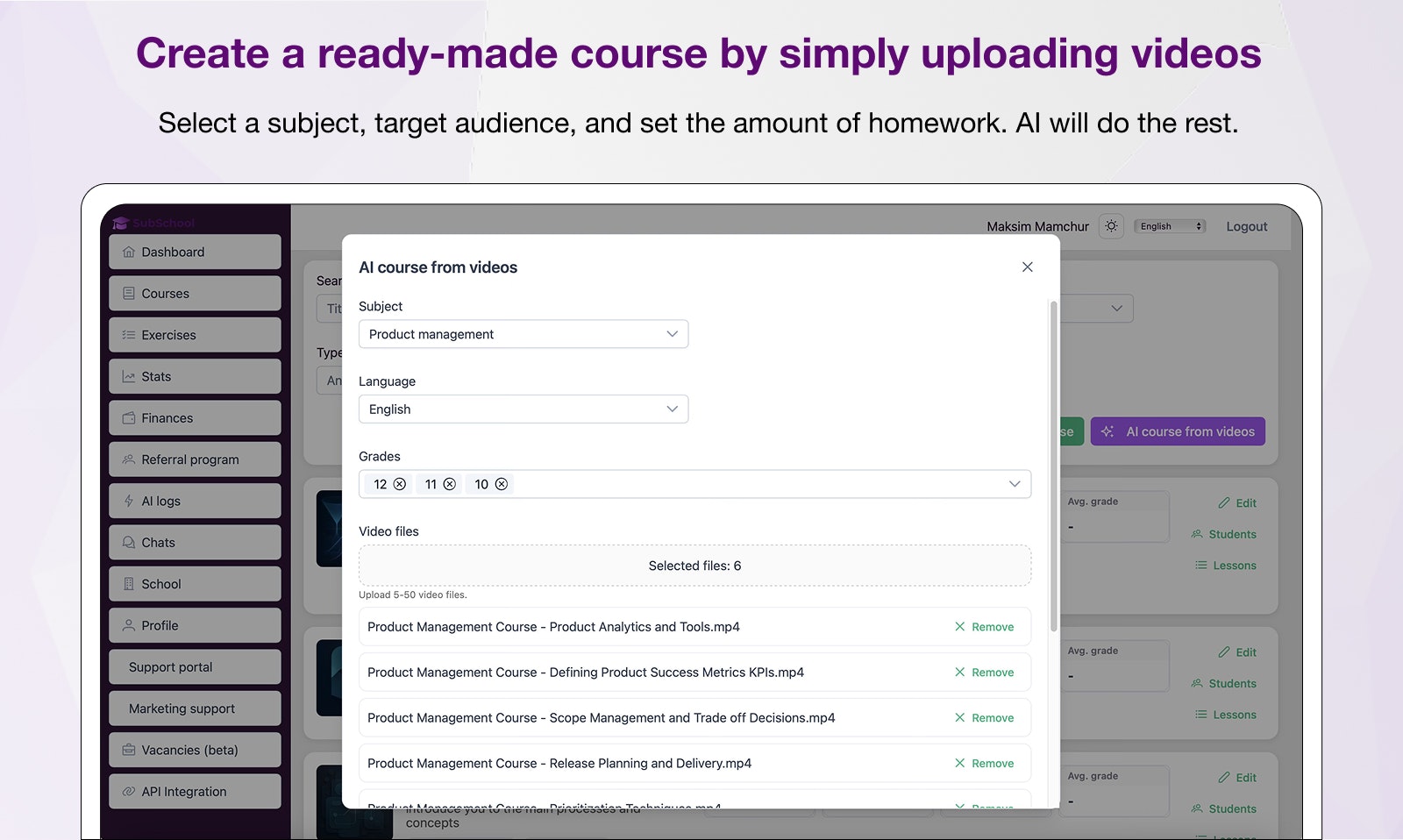Remove the Product Analytics and Tools.mp4 file
1403x840 pixels.
pos(984,626)
